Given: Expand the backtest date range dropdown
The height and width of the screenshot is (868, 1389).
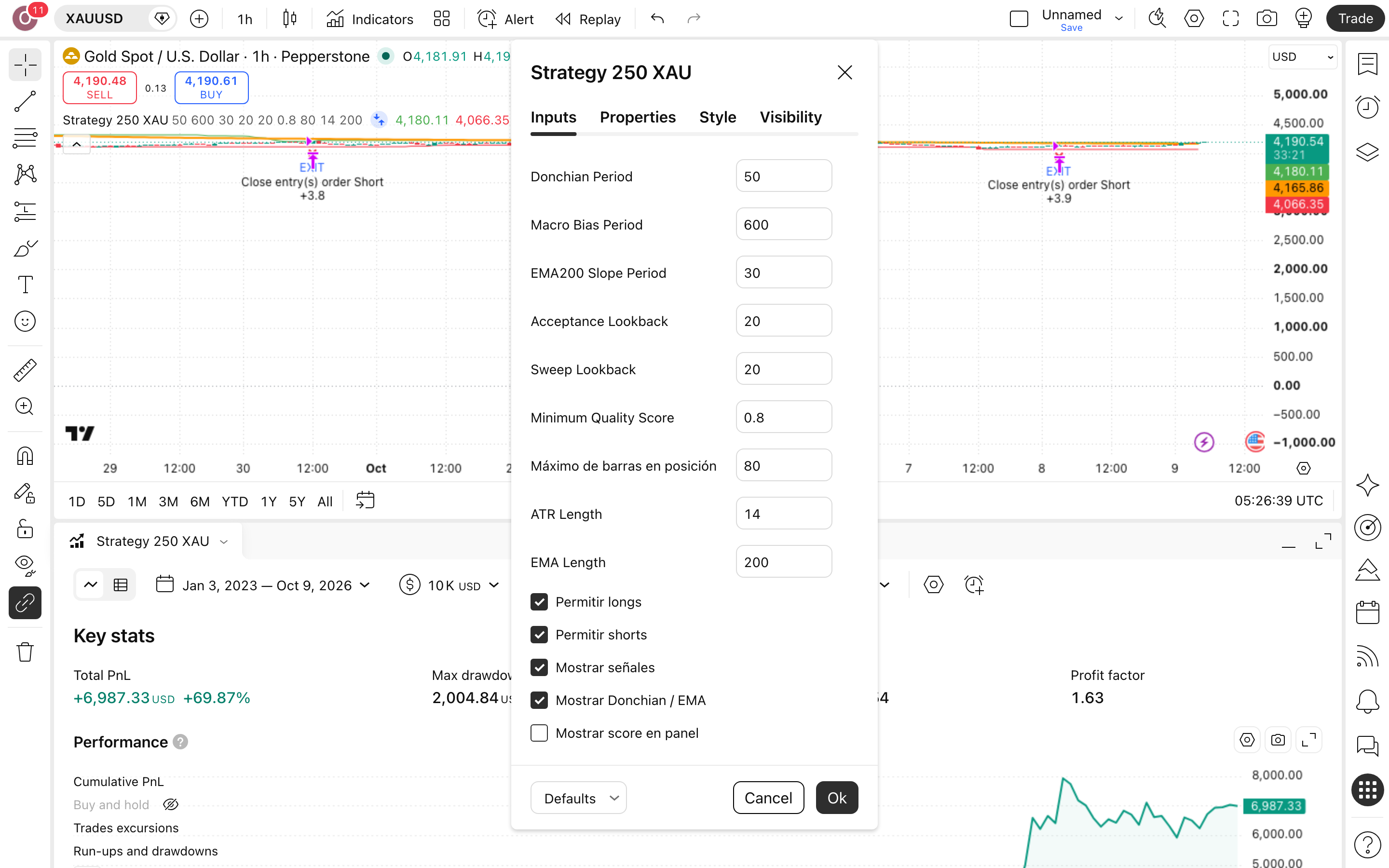Looking at the screenshot, I should tap(263, 585).
